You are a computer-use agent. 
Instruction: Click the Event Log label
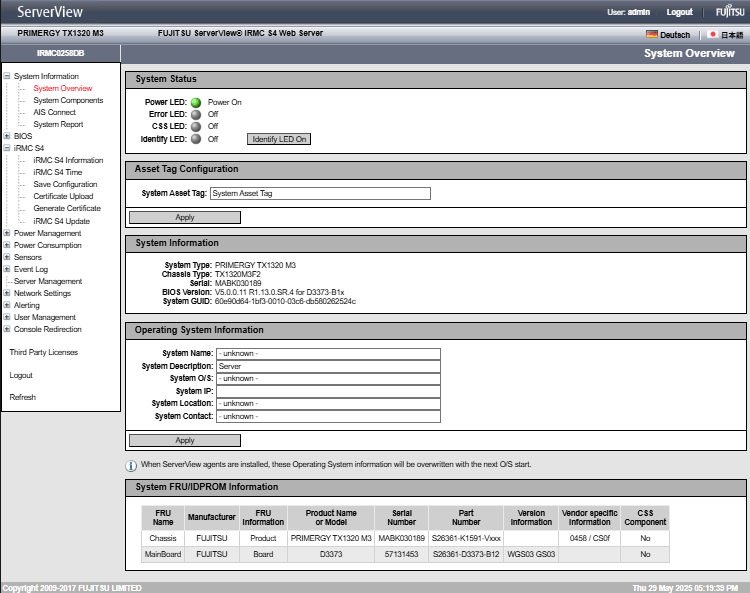31,269
